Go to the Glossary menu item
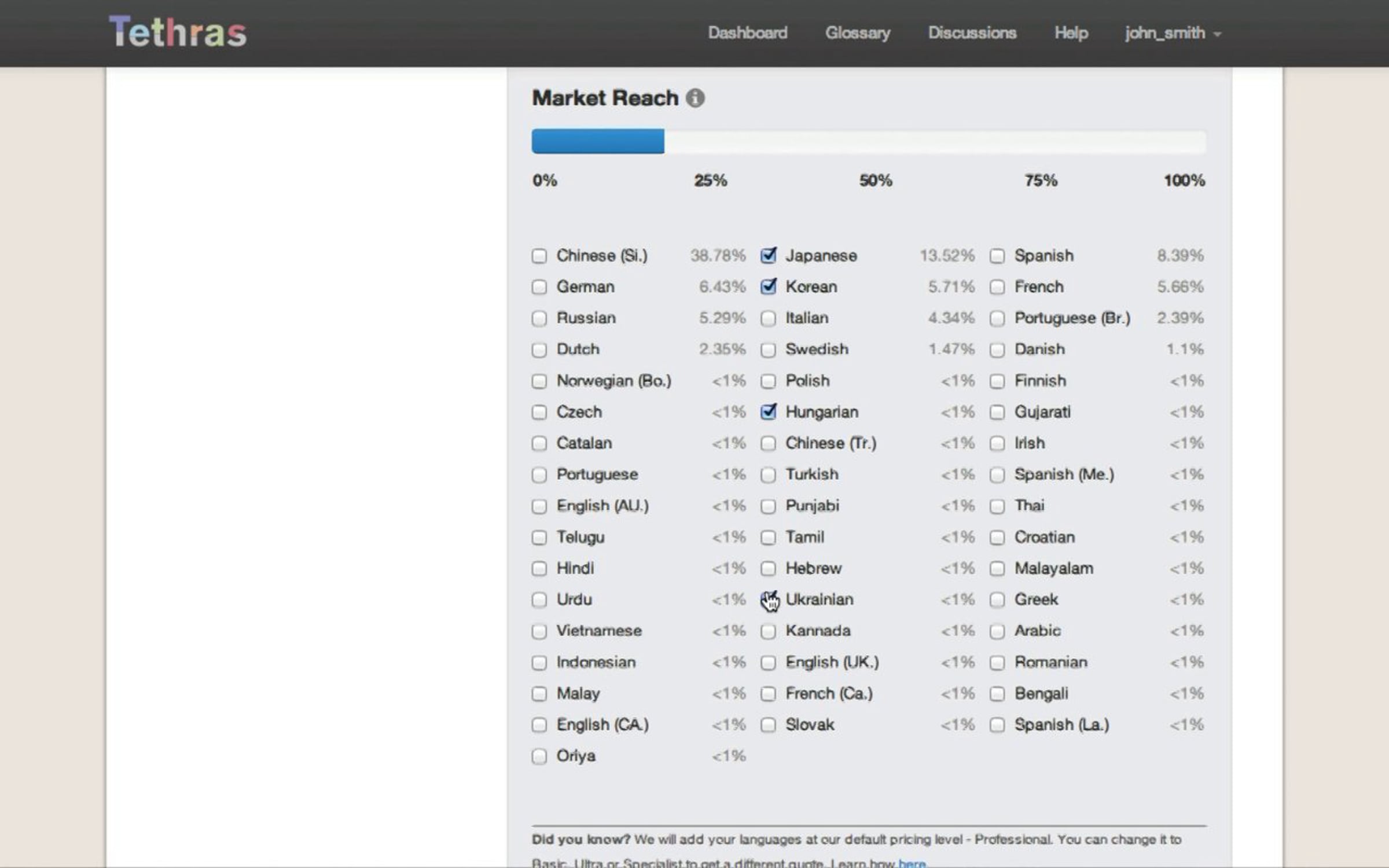This screenshot has width=1389, height=868. coord(857,33)
